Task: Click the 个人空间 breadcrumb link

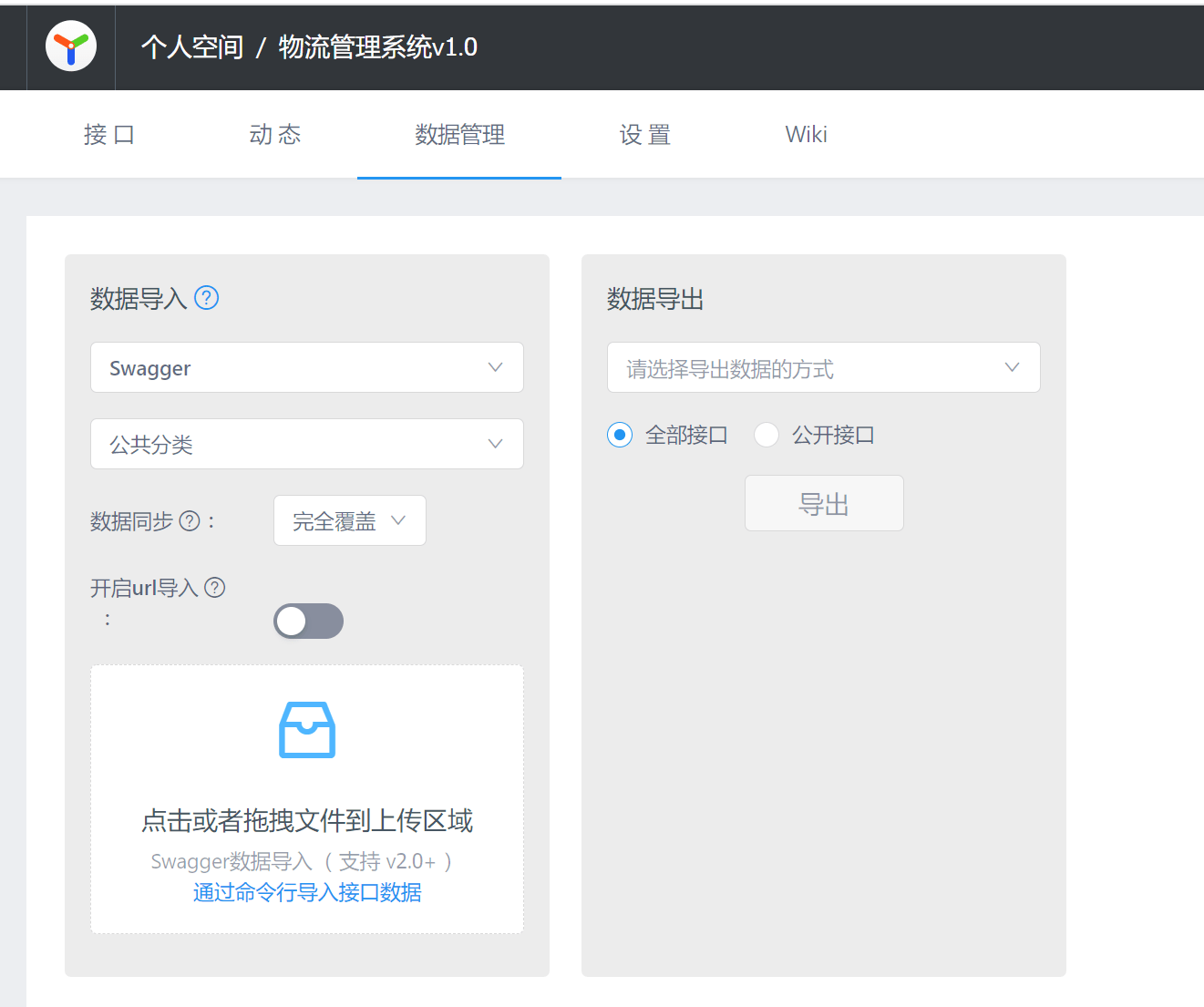Action: tap(191, 46)
